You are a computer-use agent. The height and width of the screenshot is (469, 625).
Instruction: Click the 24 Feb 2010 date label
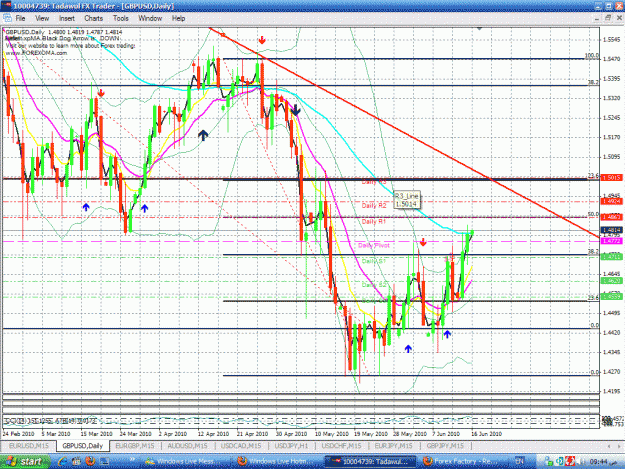(x=18, y=434)
